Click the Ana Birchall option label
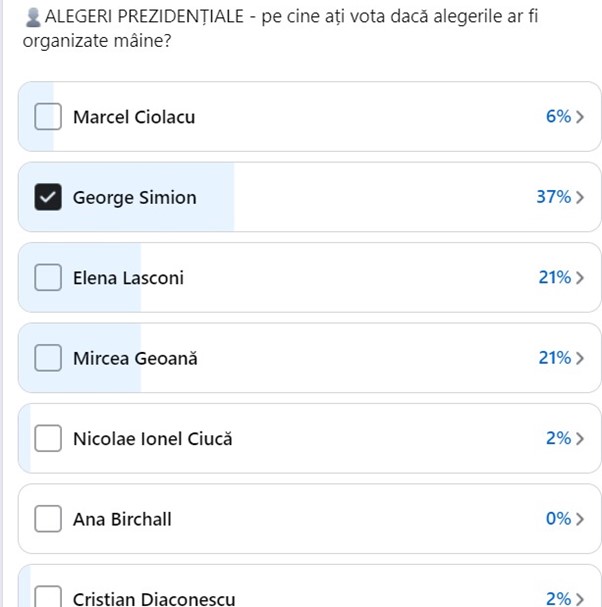 click(x=122, y=519)
